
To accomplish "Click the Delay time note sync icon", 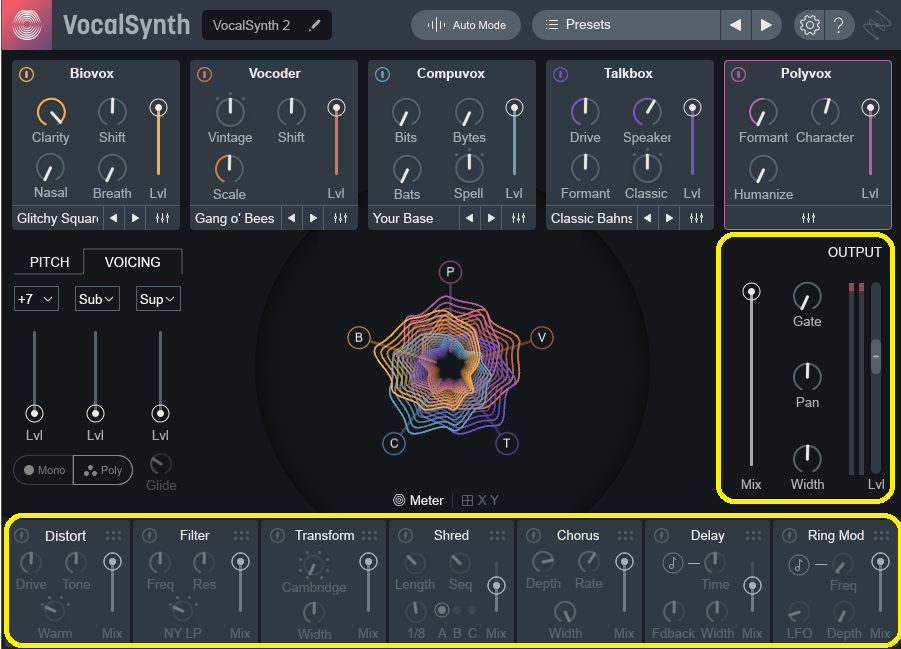I will [672, 563].
